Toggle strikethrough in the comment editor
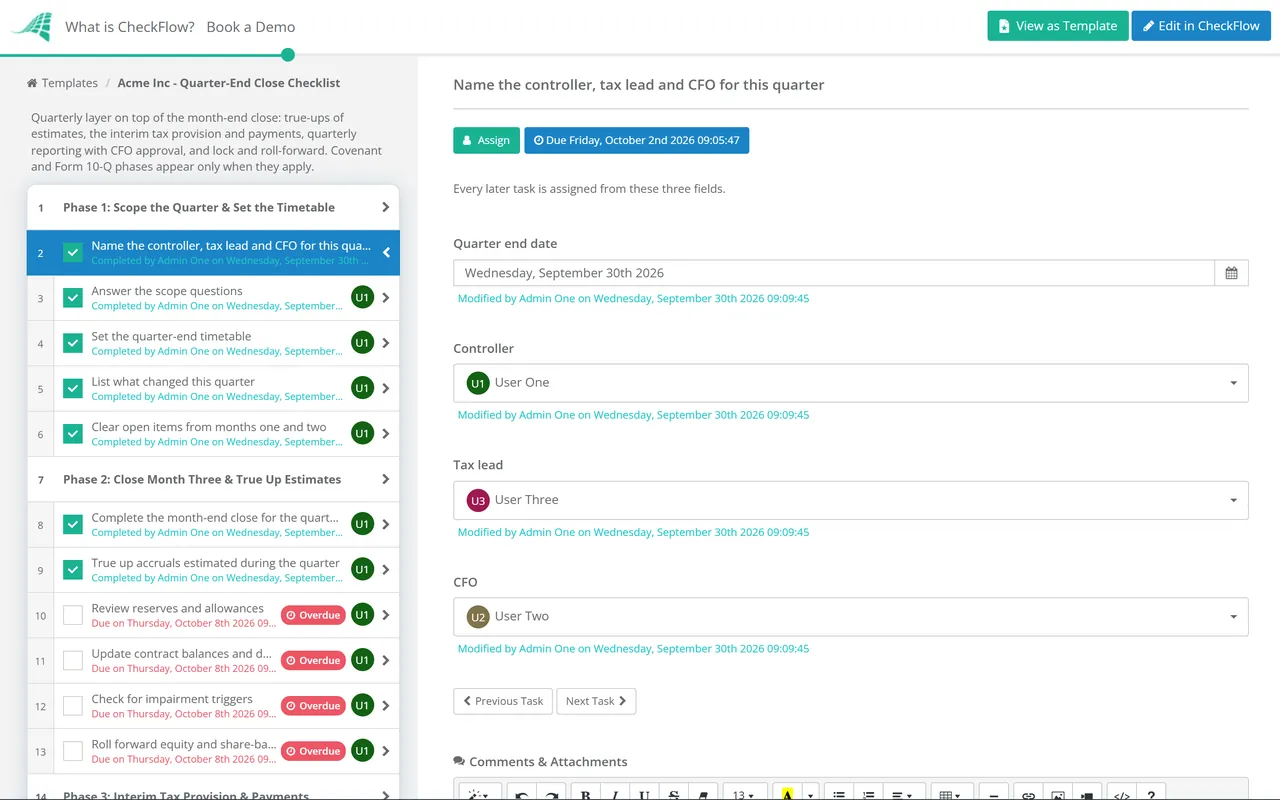Image resolution: width=1280 pixels, height=800 pixels. [x=673, y=793]
